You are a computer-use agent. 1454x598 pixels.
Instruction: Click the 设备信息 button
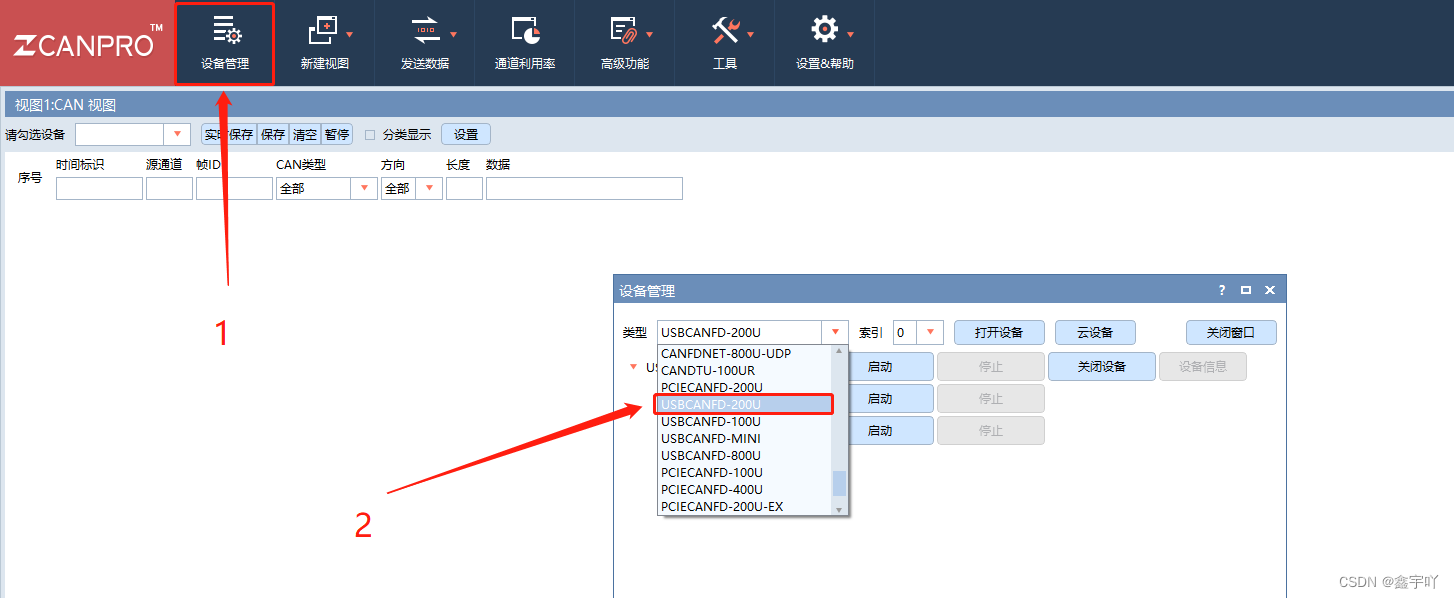click(1203, 366)
